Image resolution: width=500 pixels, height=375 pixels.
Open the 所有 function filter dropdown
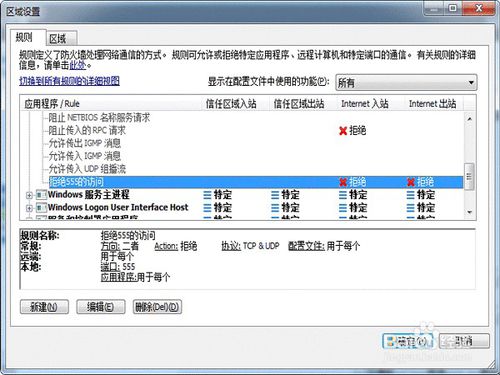pos(406,82)
